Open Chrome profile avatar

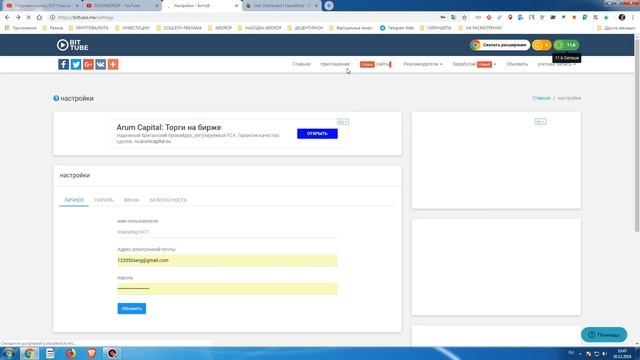(x=622, y=18)
